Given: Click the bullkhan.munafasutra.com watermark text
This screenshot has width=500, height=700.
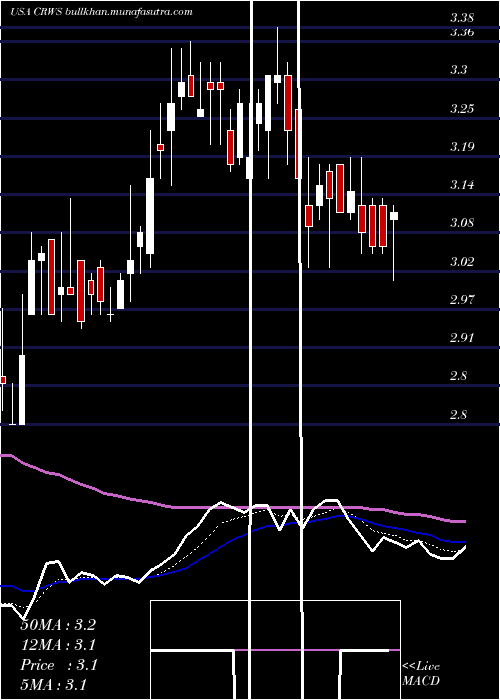Looking at the screenshot, I should (129, 12).
